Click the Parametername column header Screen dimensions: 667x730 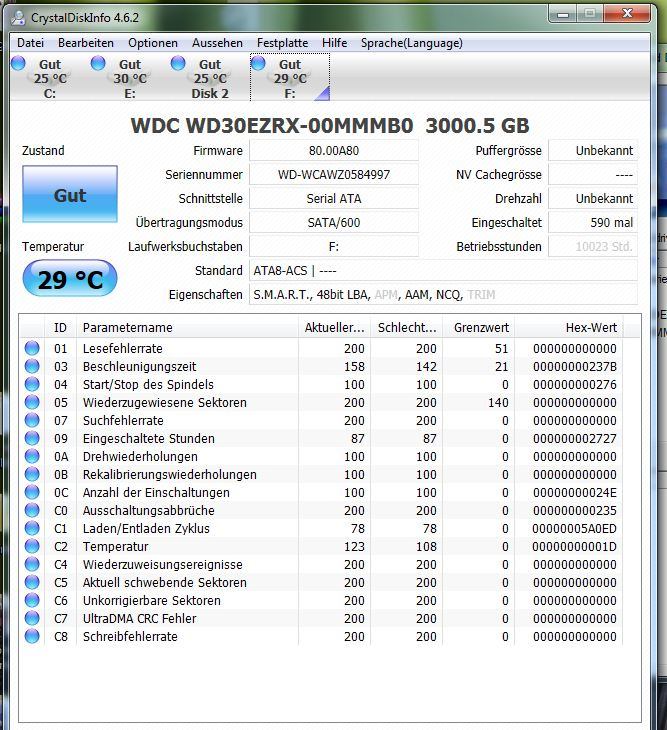click(x=187, y=328)
